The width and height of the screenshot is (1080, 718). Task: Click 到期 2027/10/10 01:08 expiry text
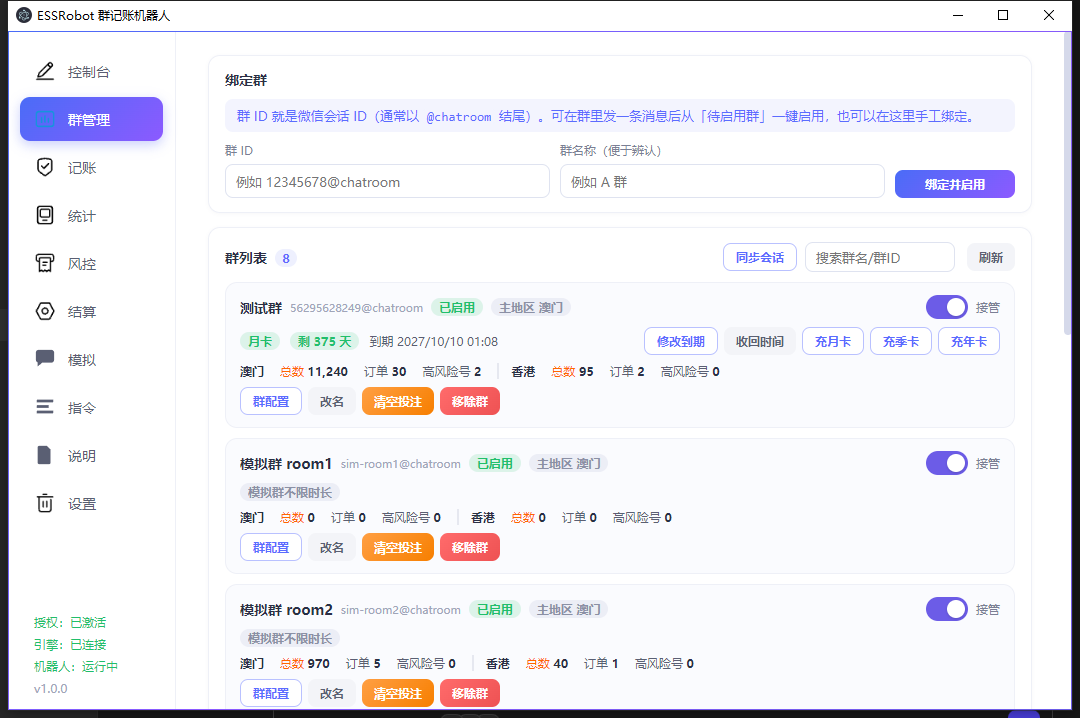(x=433, y=341)
